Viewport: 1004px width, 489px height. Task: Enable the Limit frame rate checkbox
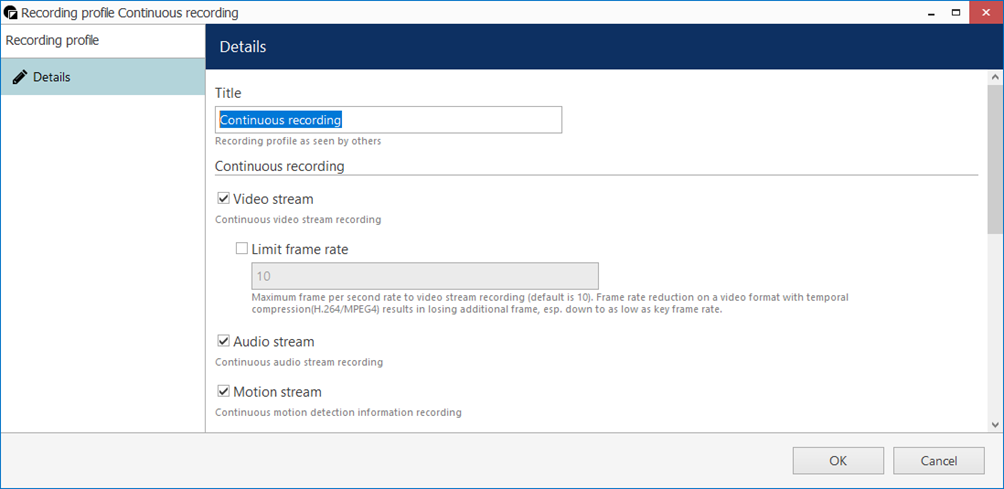tap(242, 249)
